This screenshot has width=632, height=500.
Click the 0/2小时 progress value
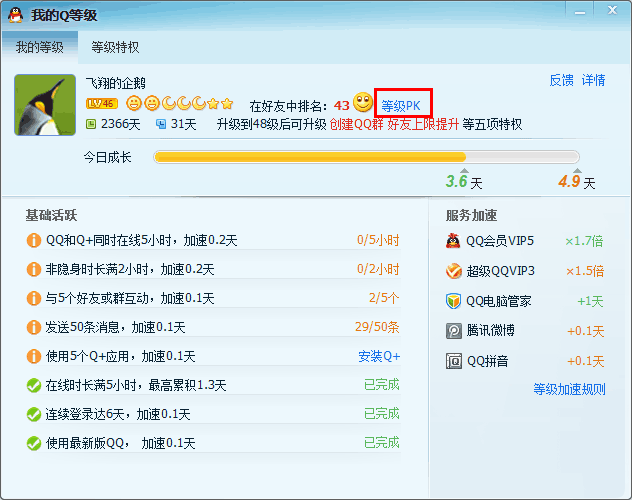[x=378, y=269]
